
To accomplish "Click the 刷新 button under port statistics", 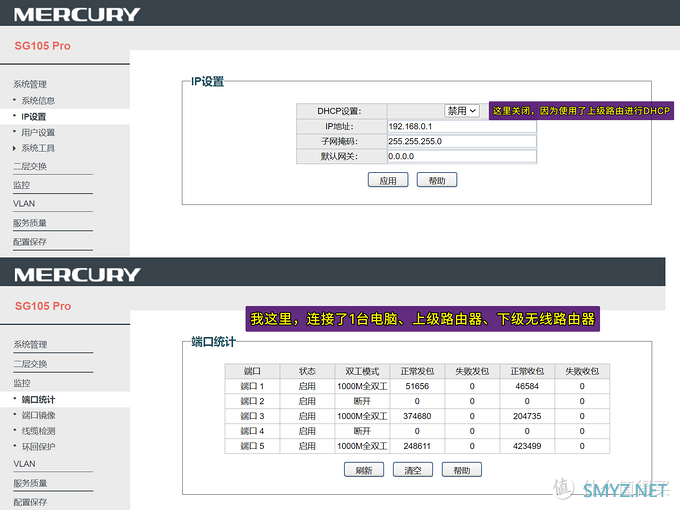I will tap(364, 470).
